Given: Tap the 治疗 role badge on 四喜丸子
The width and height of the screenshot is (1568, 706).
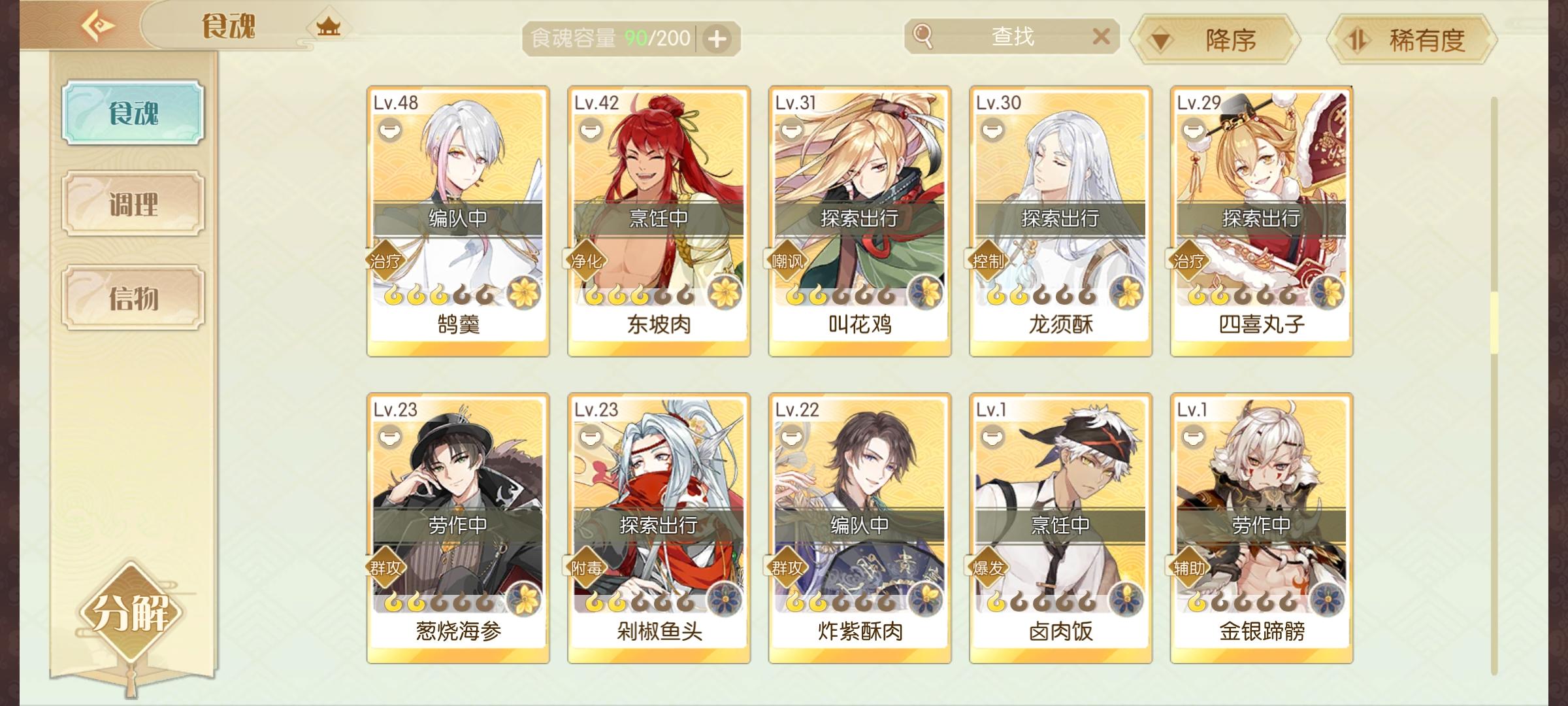Looking at the screenshot, I should click(x=1188, y=261).
